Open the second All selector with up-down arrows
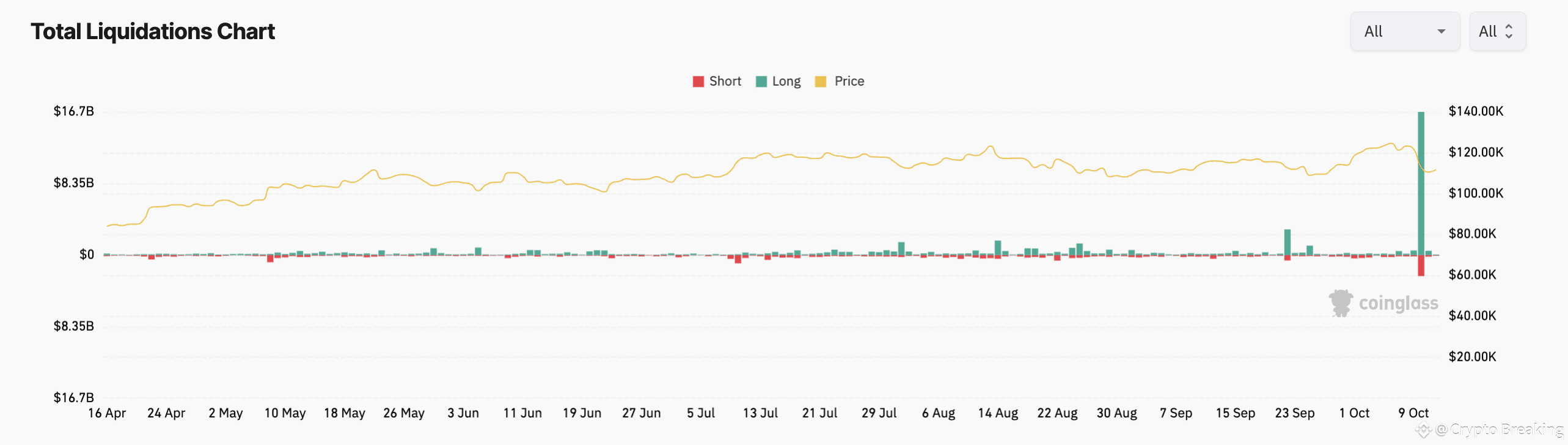The image size is (1568, 445). [x=1497, y=31]
